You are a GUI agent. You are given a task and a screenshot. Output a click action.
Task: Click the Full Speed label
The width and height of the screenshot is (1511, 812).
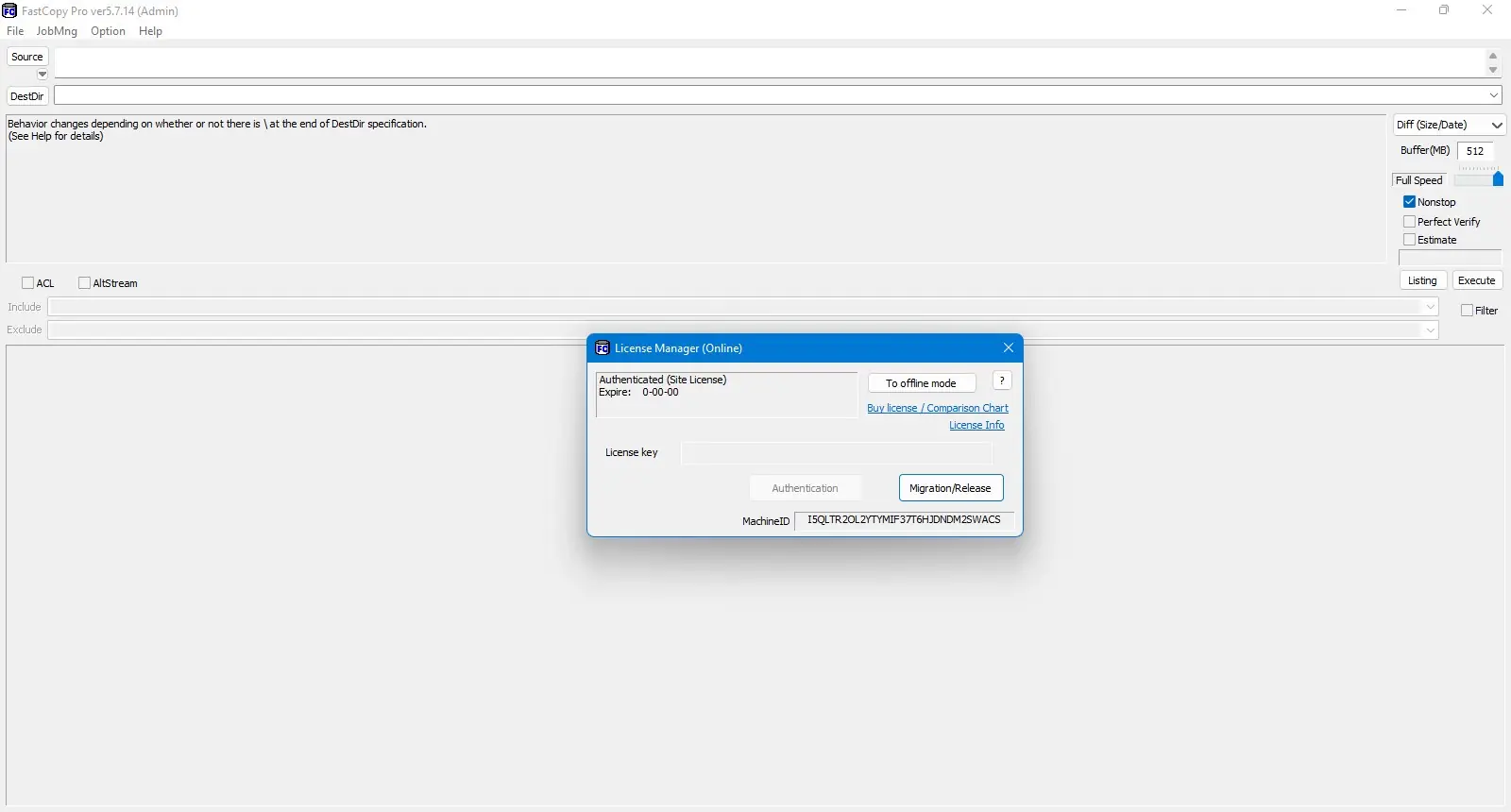click(x=1419, y=180)
